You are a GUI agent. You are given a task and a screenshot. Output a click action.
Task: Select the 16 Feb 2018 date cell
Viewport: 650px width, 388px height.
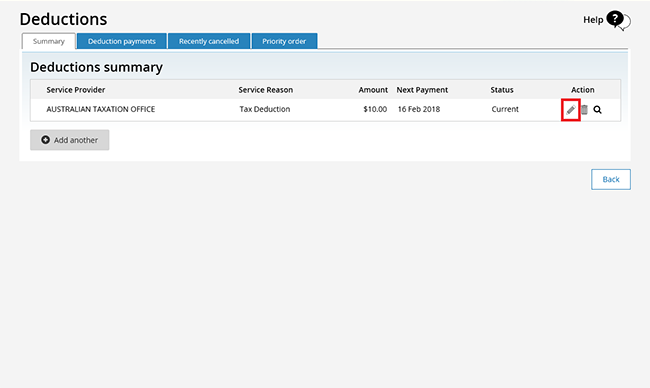tap(419, 109)
